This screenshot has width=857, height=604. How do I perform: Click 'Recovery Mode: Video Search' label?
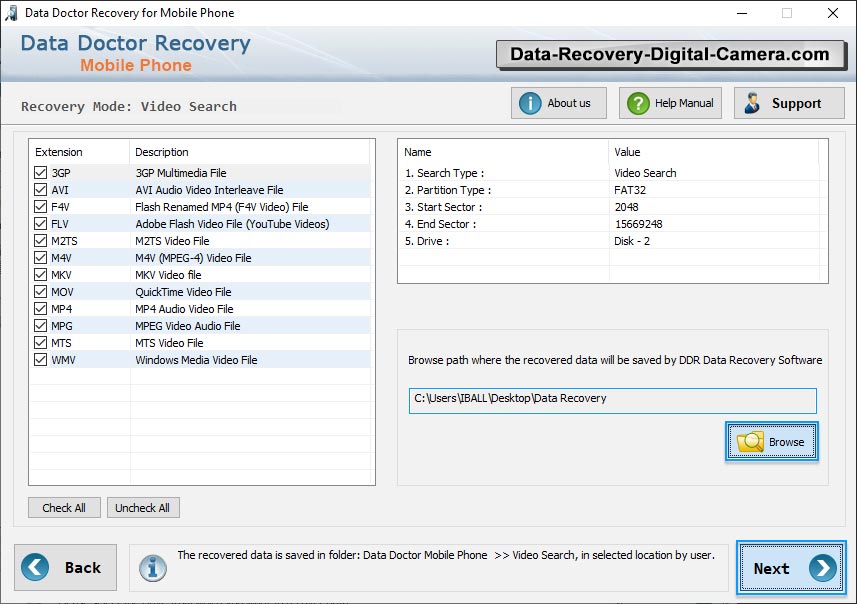coord(129,106)
